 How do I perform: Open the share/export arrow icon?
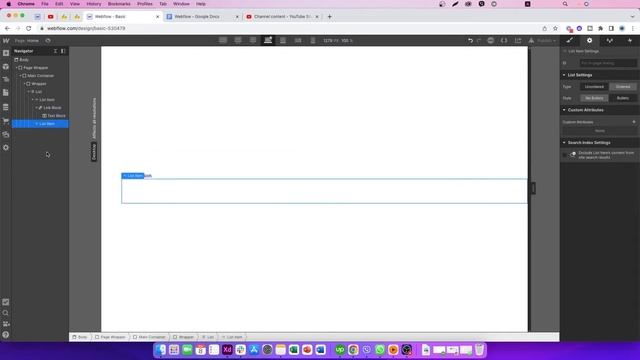pyautogui.click(x=518, y=40)
